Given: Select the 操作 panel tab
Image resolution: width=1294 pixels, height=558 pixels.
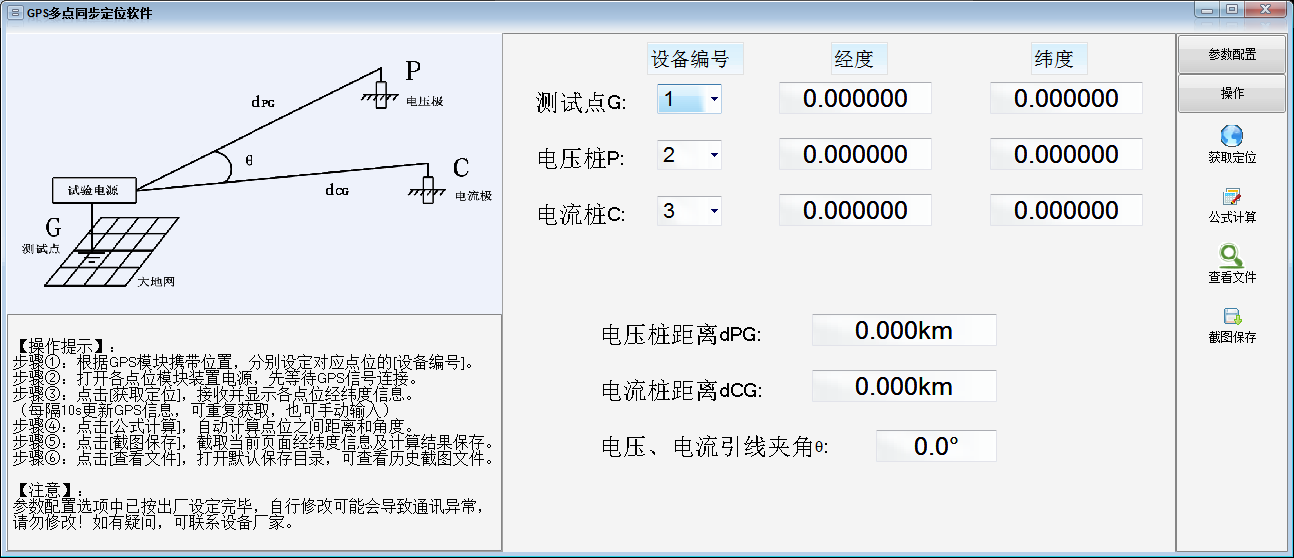Looking at the screenshot, I should point(1231,93).
